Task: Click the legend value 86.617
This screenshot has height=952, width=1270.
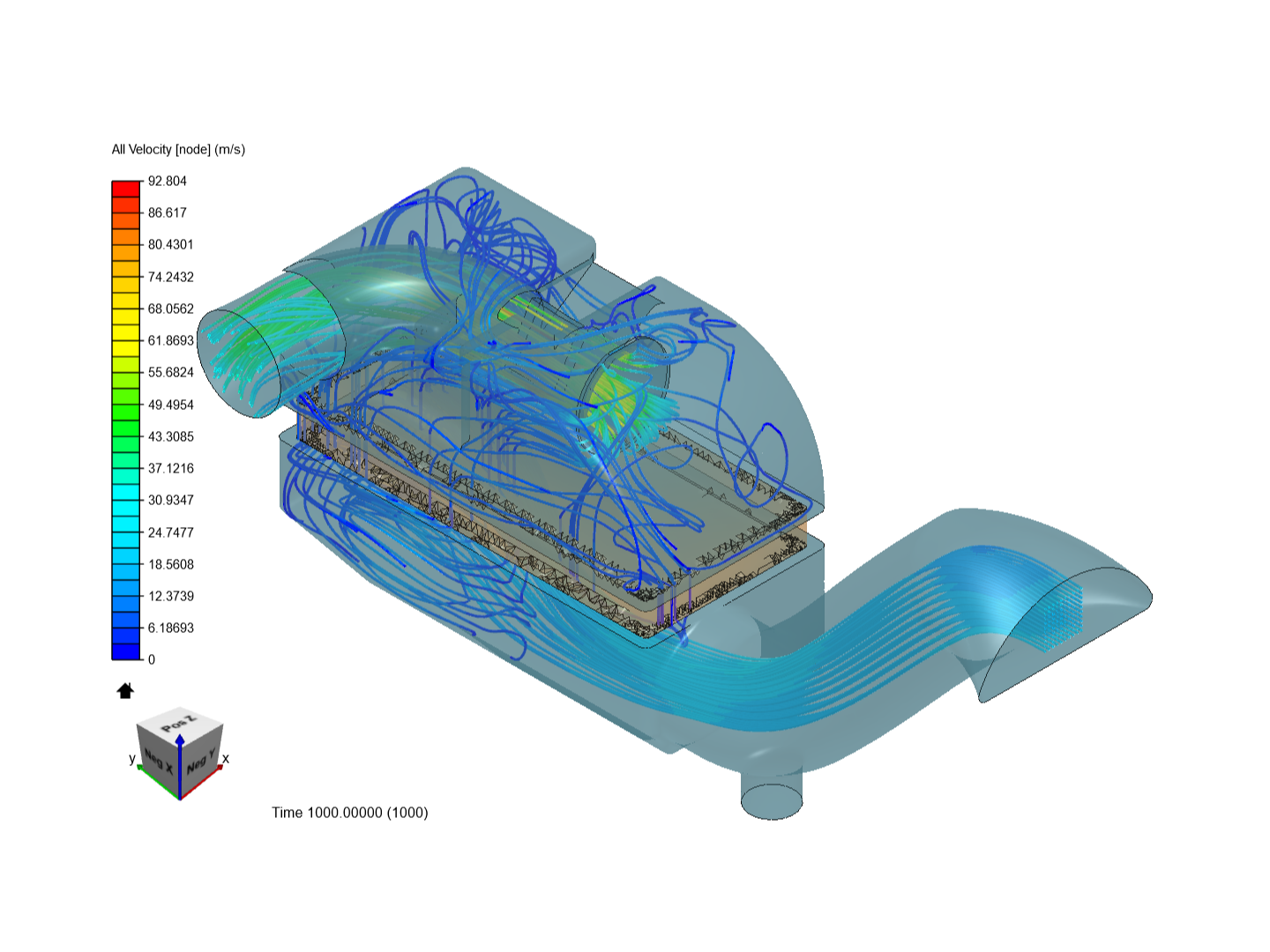Action: point(168,212)
